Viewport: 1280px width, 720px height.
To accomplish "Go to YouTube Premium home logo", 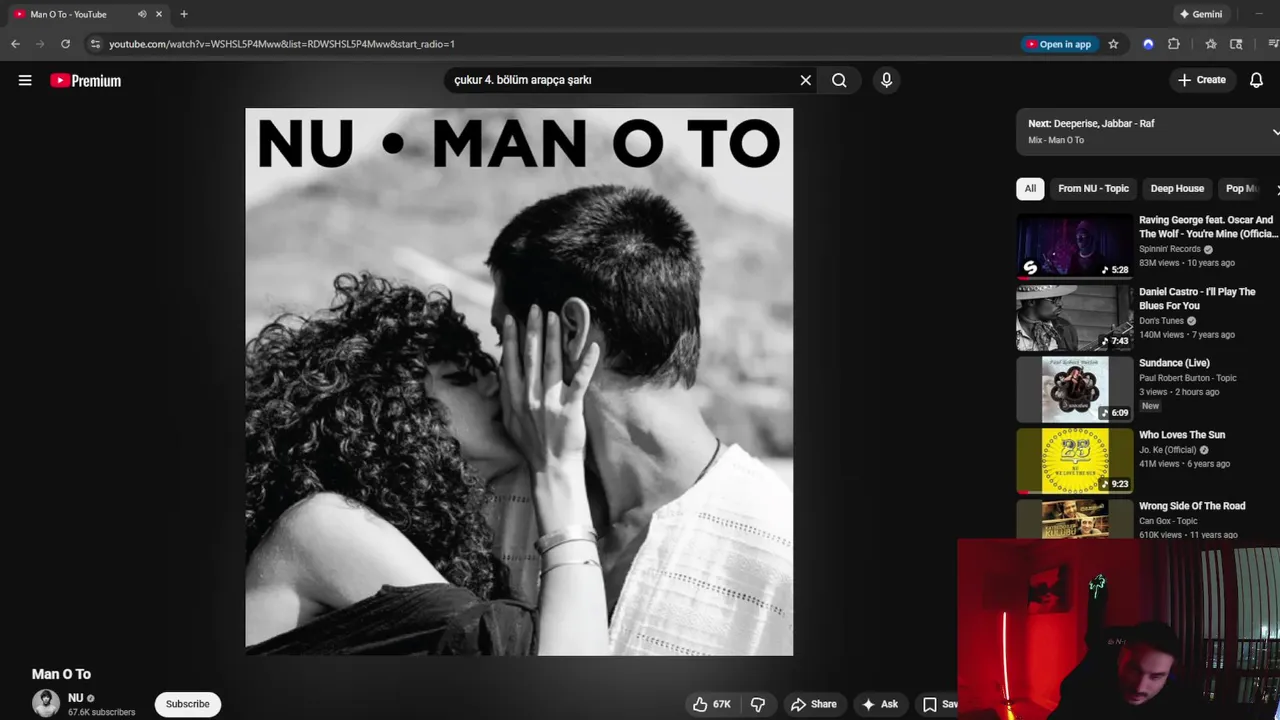I will tap(86, 81).
